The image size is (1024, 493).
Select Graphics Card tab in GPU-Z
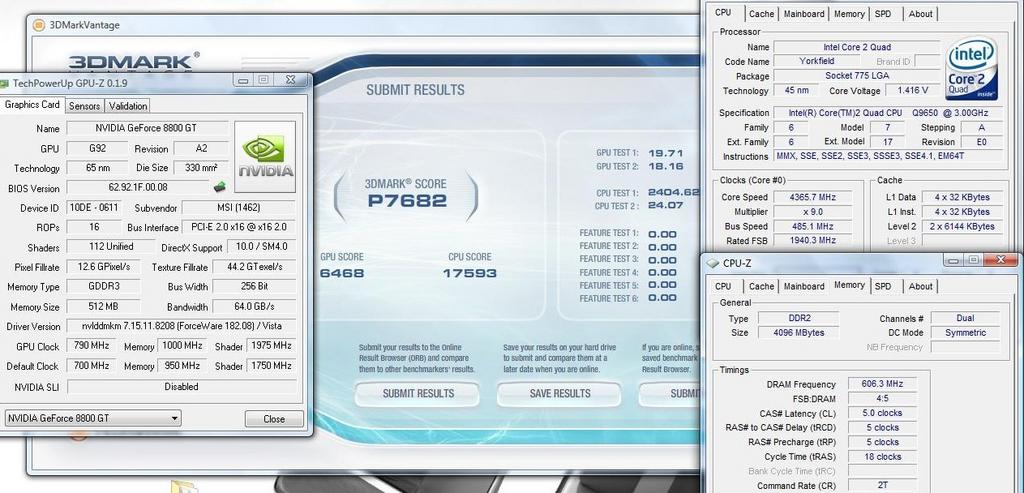(32, 104)
